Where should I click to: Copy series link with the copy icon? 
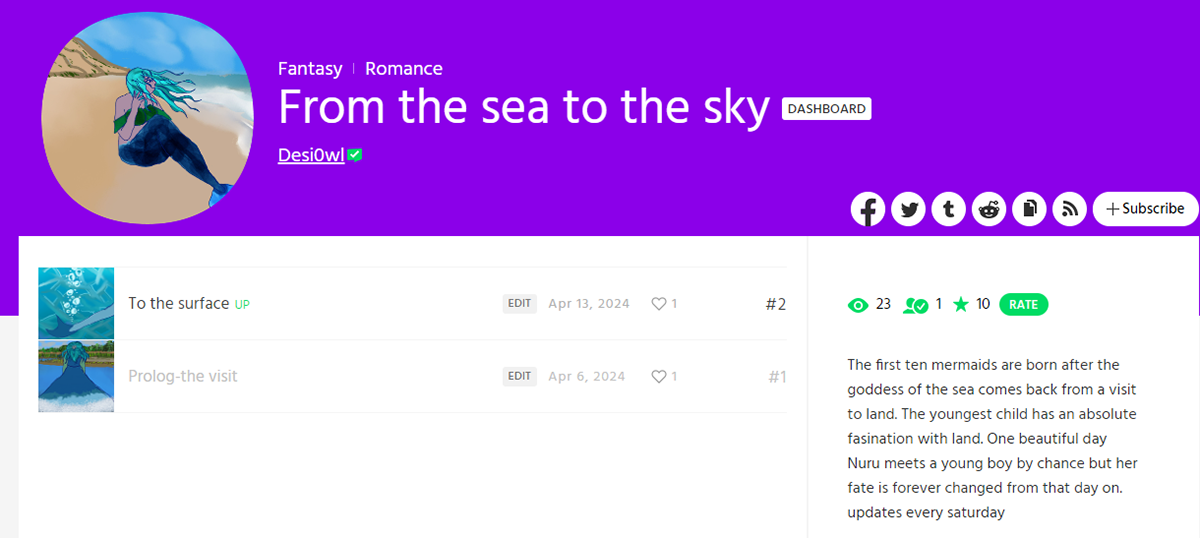pos(1029,209)
